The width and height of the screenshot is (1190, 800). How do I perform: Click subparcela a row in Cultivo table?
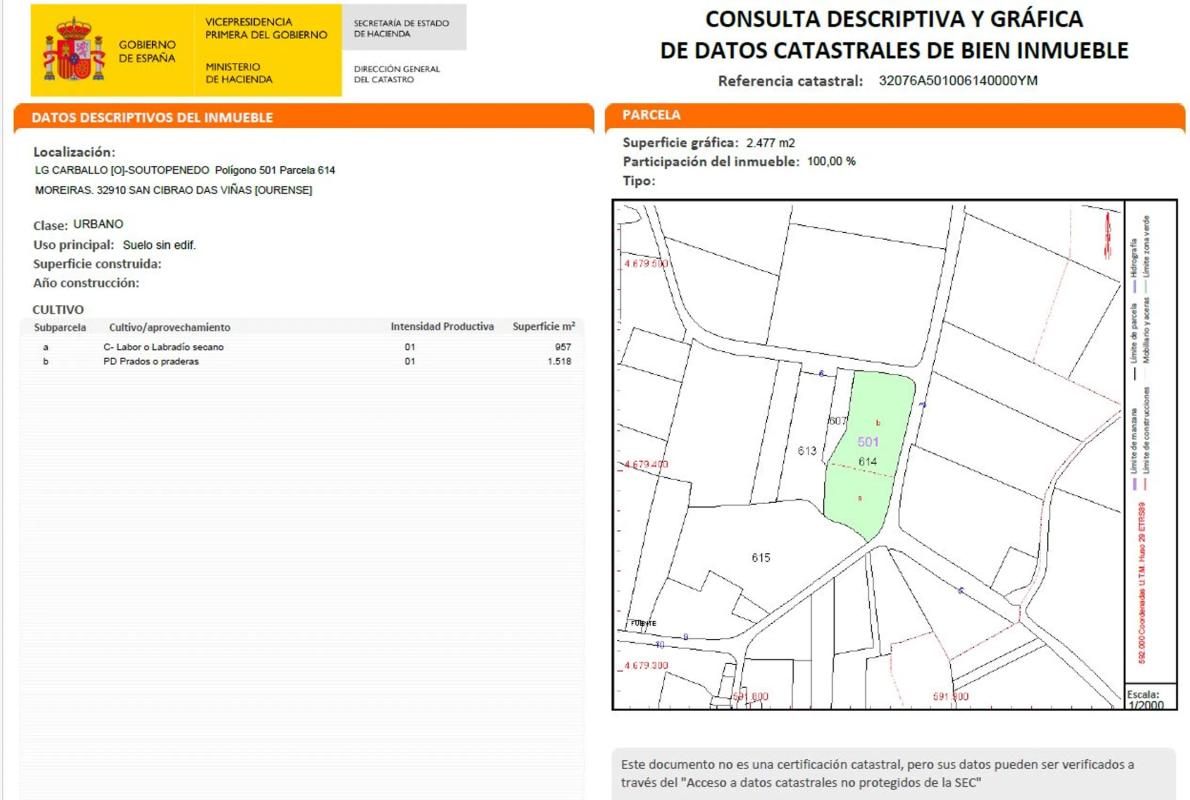pyautogui.click(x=300, y=347)
